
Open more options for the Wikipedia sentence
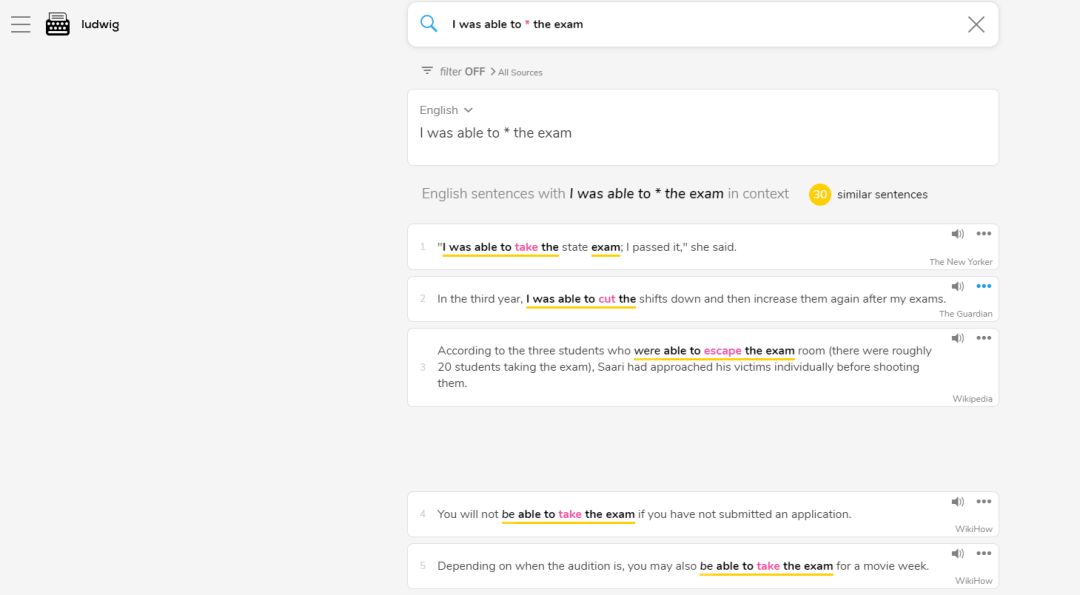(x=984, y=338)
